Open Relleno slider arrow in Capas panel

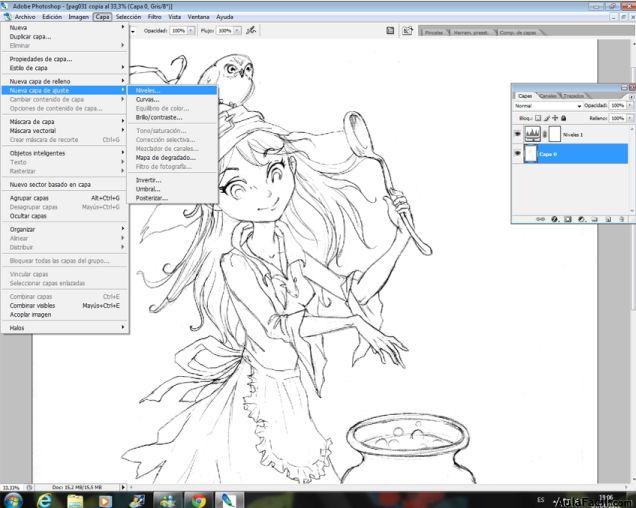[630, 118]
